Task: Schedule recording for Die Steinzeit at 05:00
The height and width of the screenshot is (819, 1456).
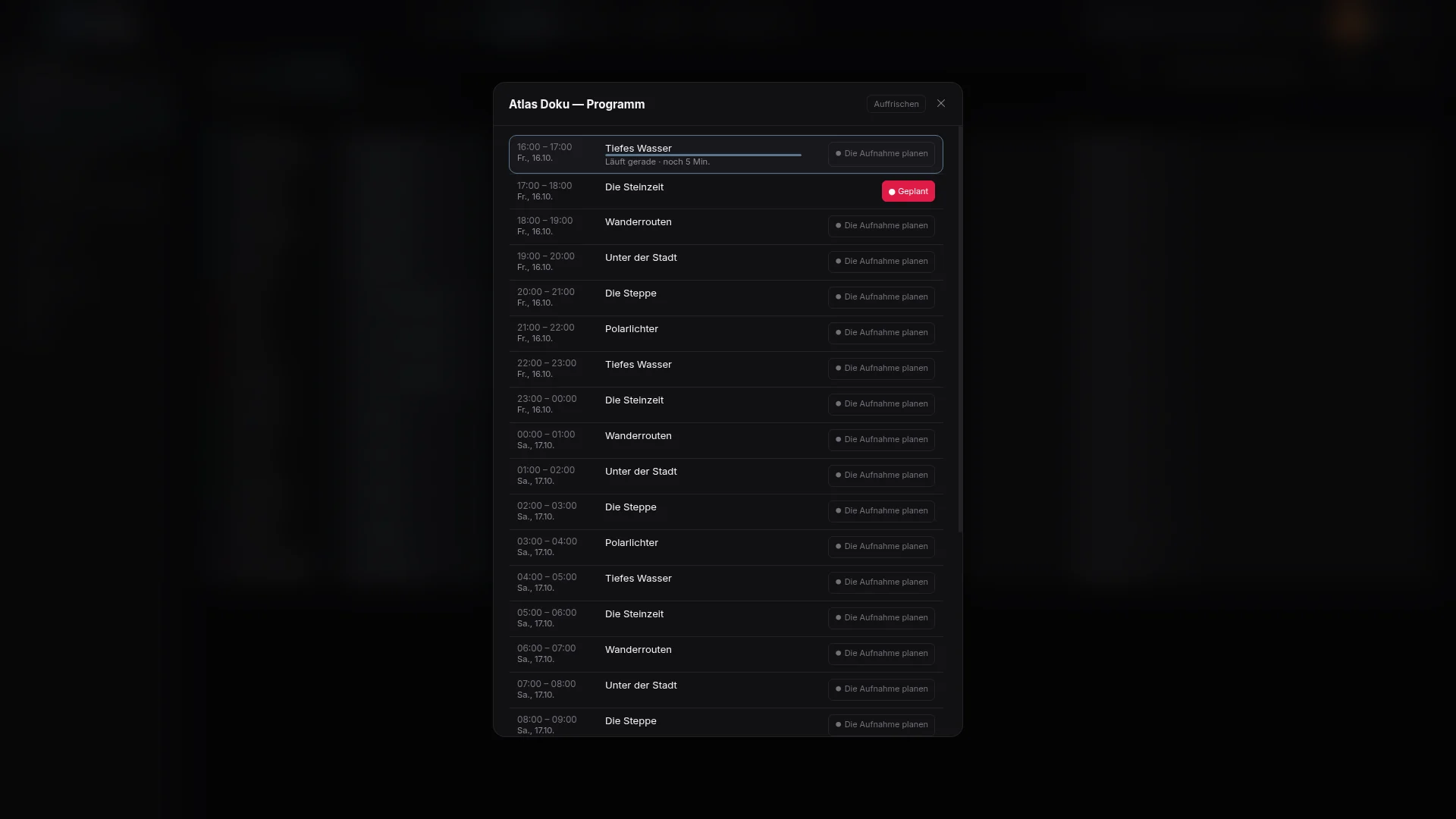Action: pos(881,618)
